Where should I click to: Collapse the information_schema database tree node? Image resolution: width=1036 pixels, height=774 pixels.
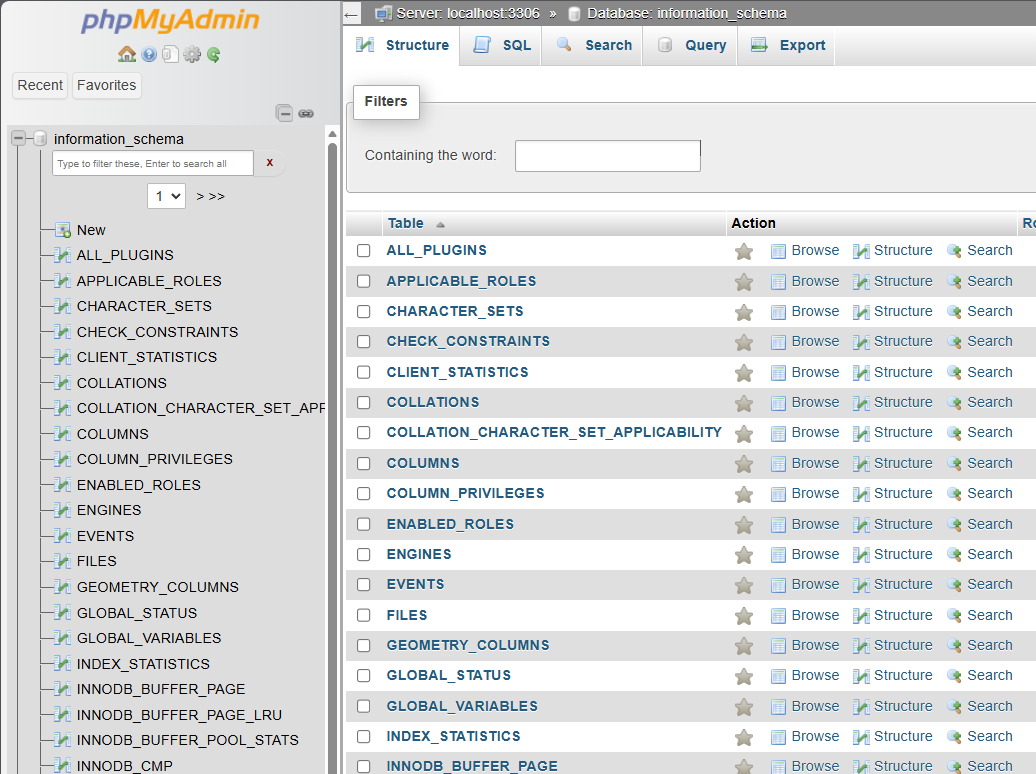tap(19, 139)
